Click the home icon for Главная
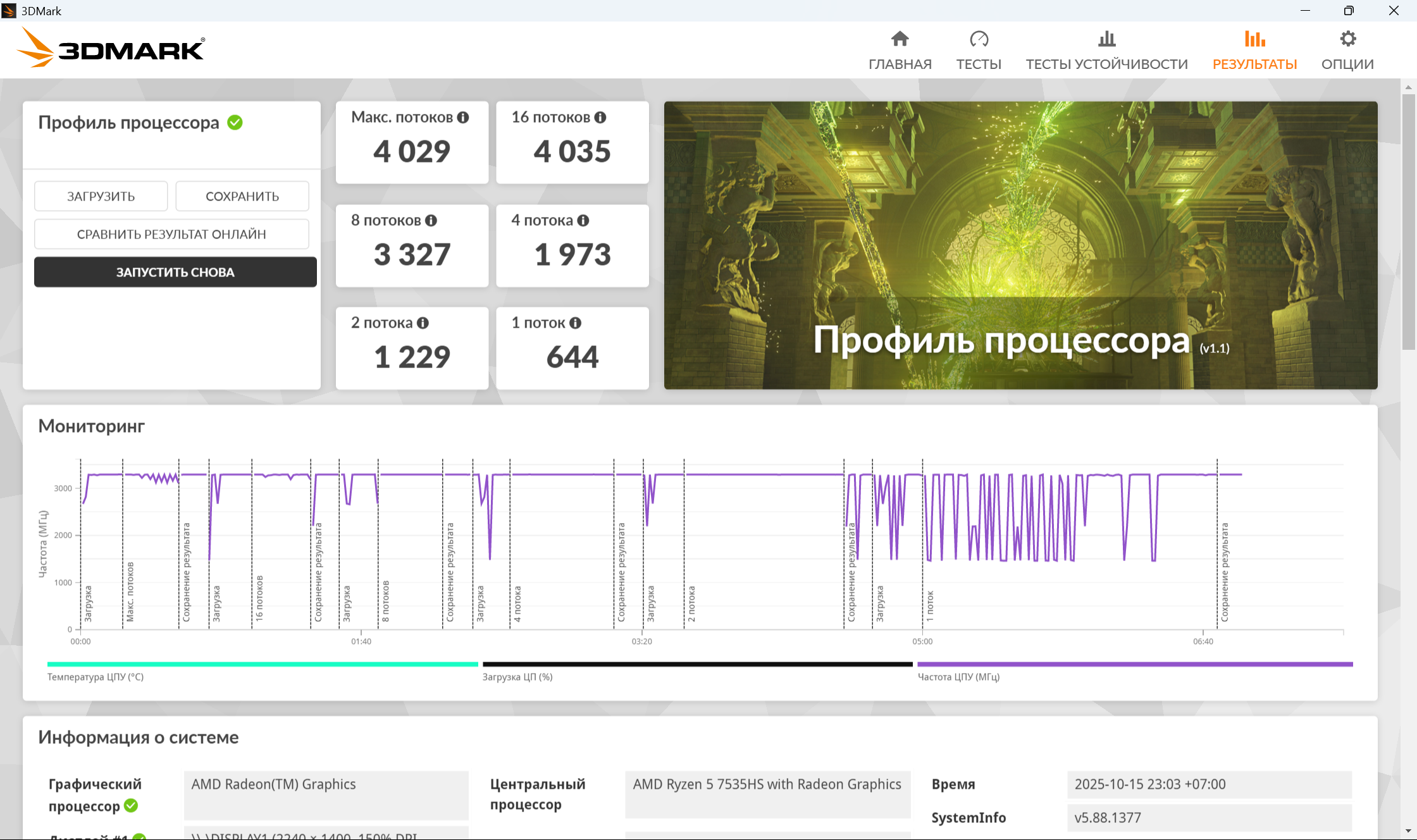Screen dimensions: 1417x840 [900, 39]
